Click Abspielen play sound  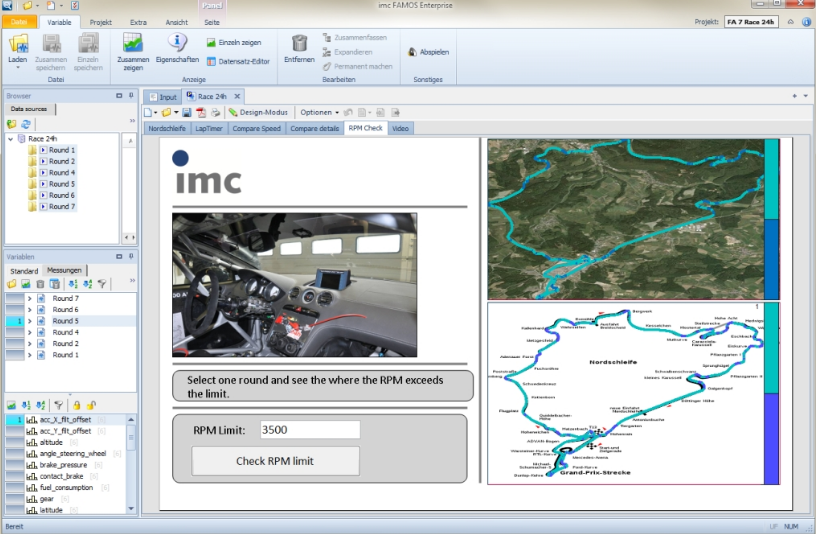(428, 52)
